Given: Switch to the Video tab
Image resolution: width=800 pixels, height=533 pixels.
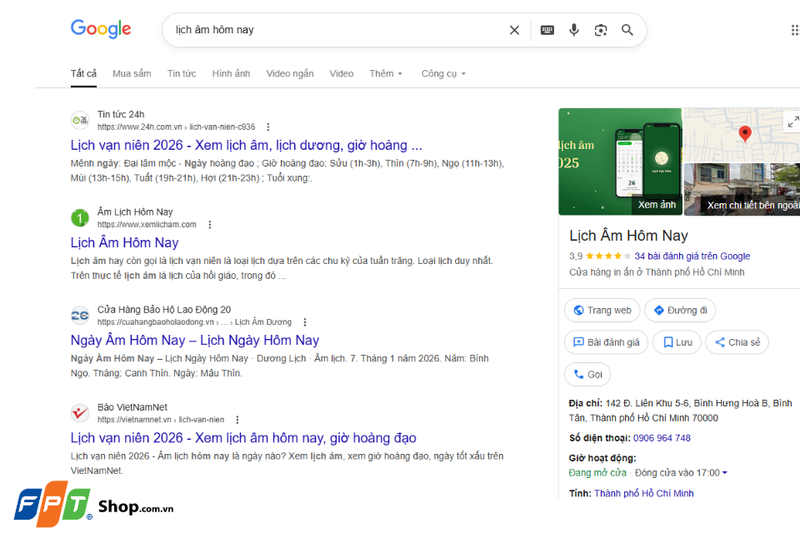Looking at the screenshot, I should coord(341,73).
